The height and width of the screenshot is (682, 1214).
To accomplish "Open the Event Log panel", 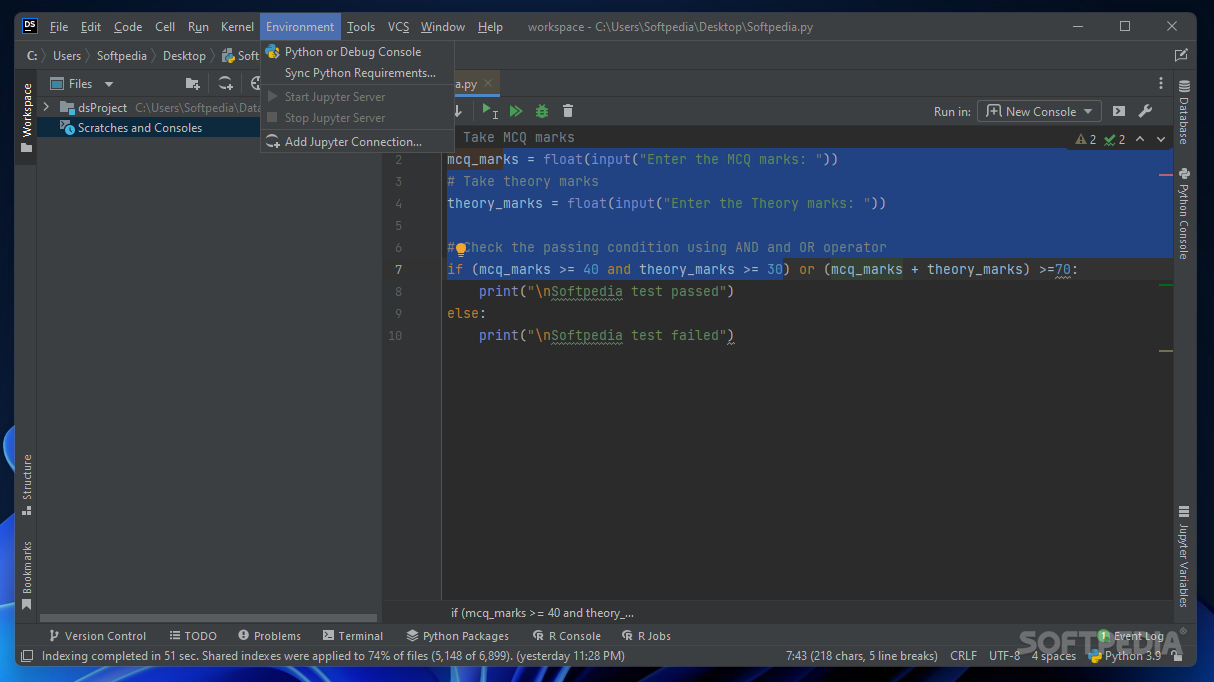I will pos(1131,636).
